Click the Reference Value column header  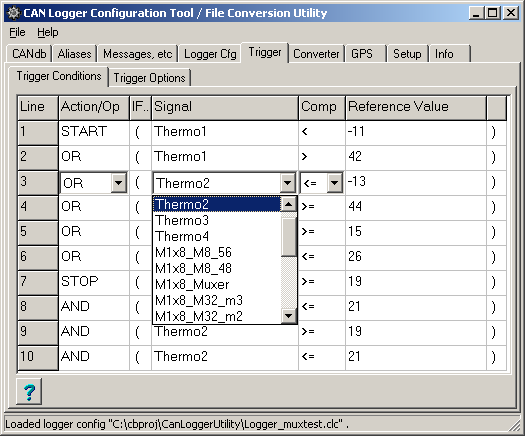point(416,107)
